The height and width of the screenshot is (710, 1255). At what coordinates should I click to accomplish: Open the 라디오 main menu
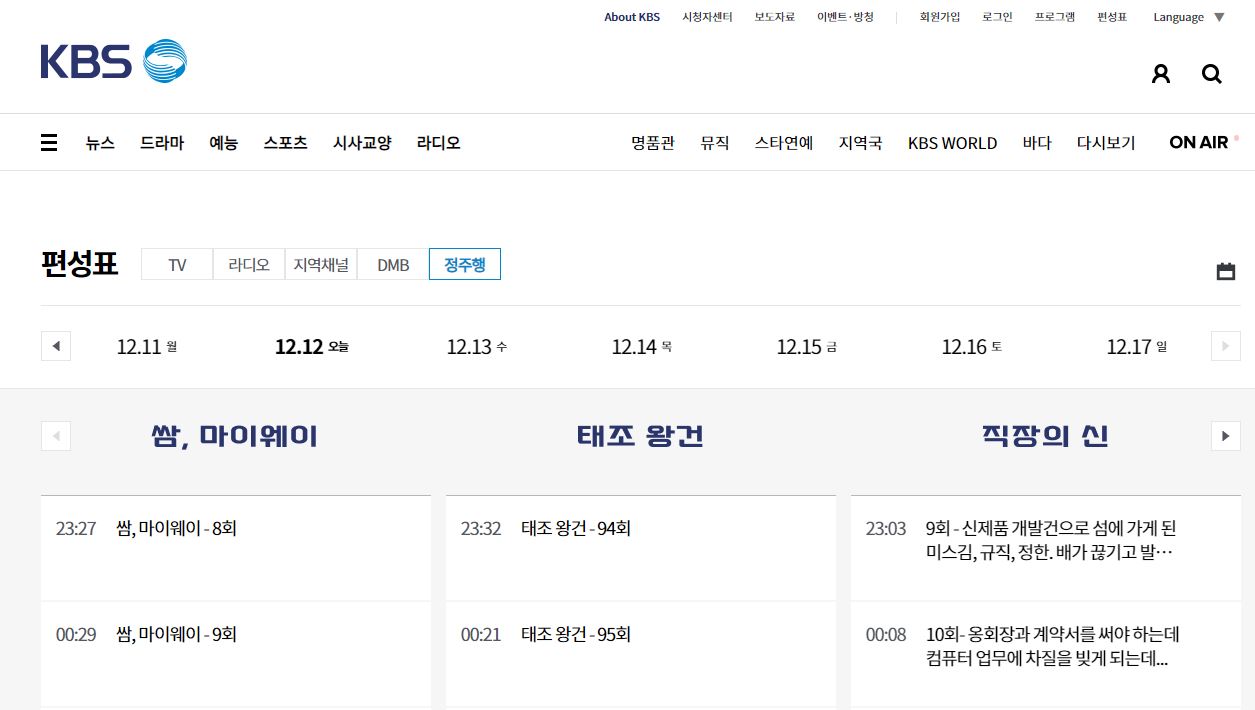coord(439,143)
